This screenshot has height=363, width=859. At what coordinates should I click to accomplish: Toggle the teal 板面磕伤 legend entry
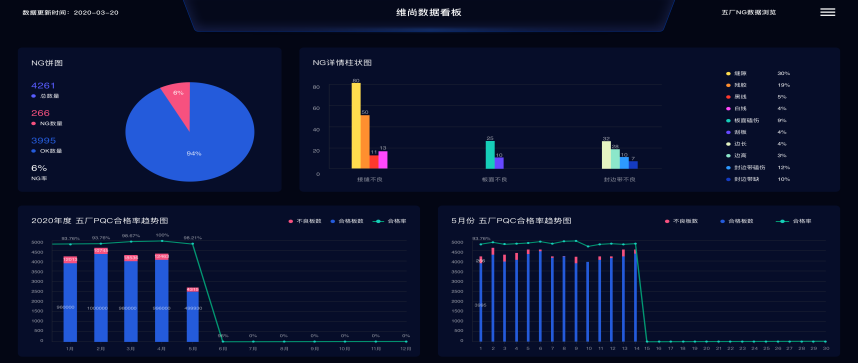(x=758, y=120)
